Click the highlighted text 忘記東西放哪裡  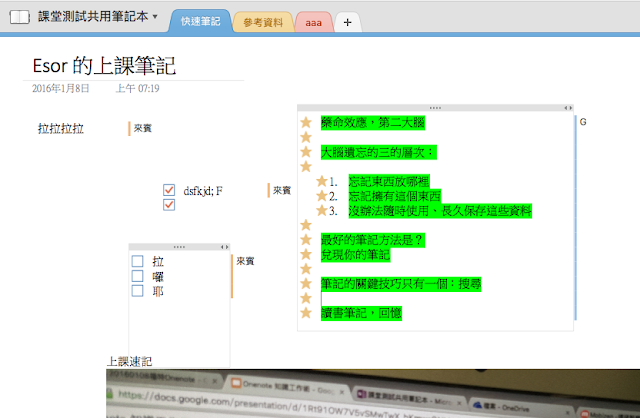(x=389, y=181)
